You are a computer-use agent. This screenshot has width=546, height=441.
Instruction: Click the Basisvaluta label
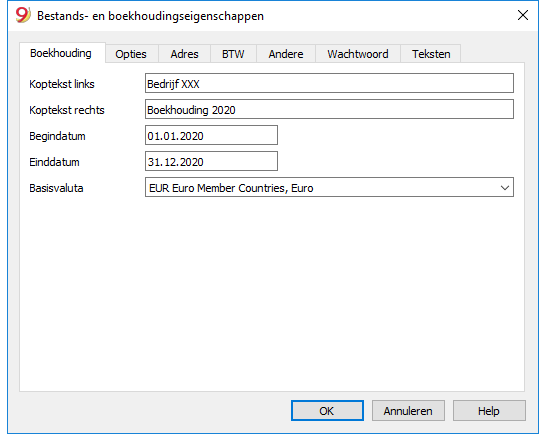coord(56,188)
